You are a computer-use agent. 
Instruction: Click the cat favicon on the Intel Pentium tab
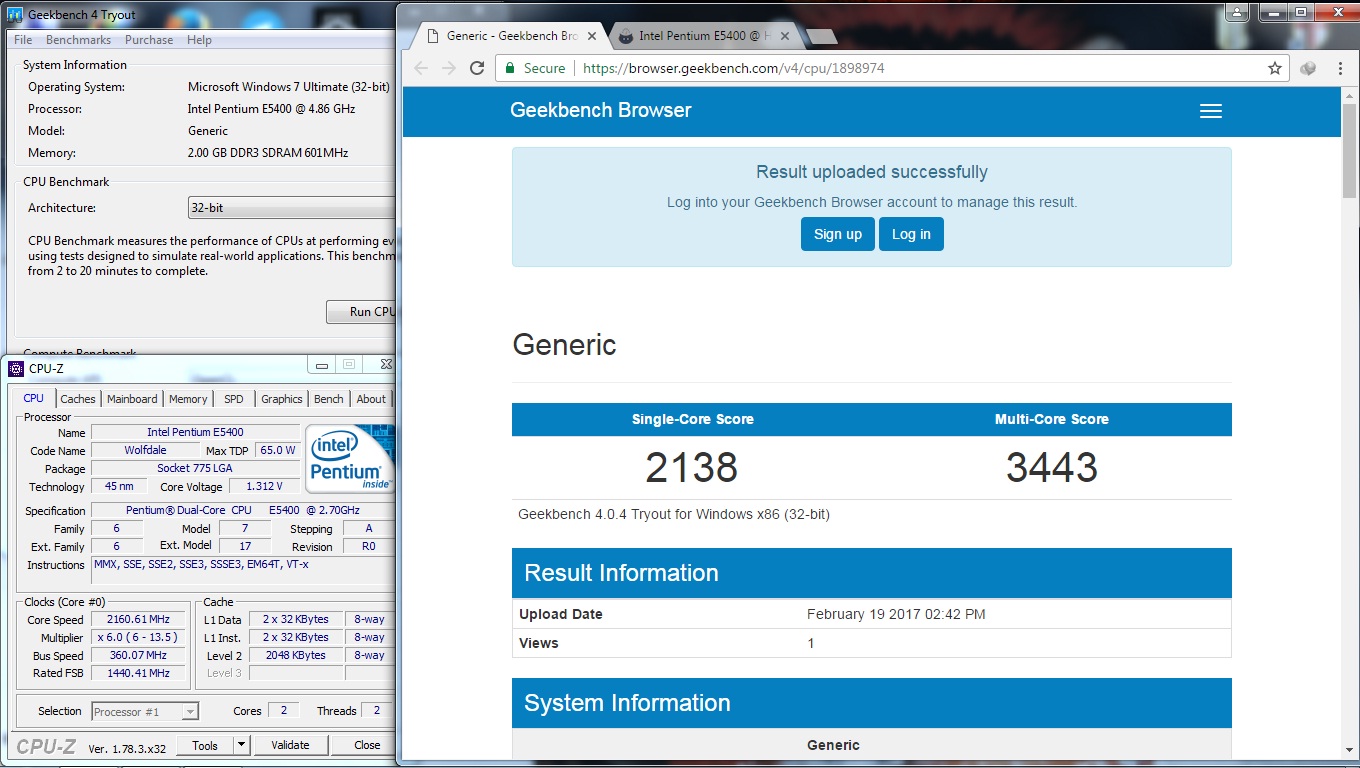coord(626,37)
